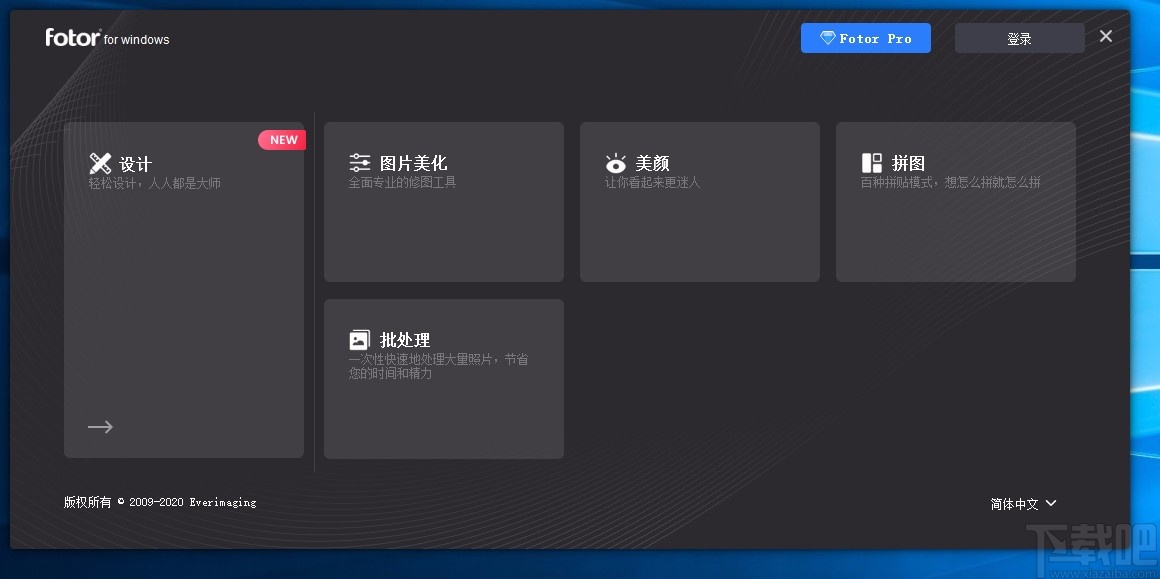Open 美颜 by clicking the eye icon

coord(616,162)
